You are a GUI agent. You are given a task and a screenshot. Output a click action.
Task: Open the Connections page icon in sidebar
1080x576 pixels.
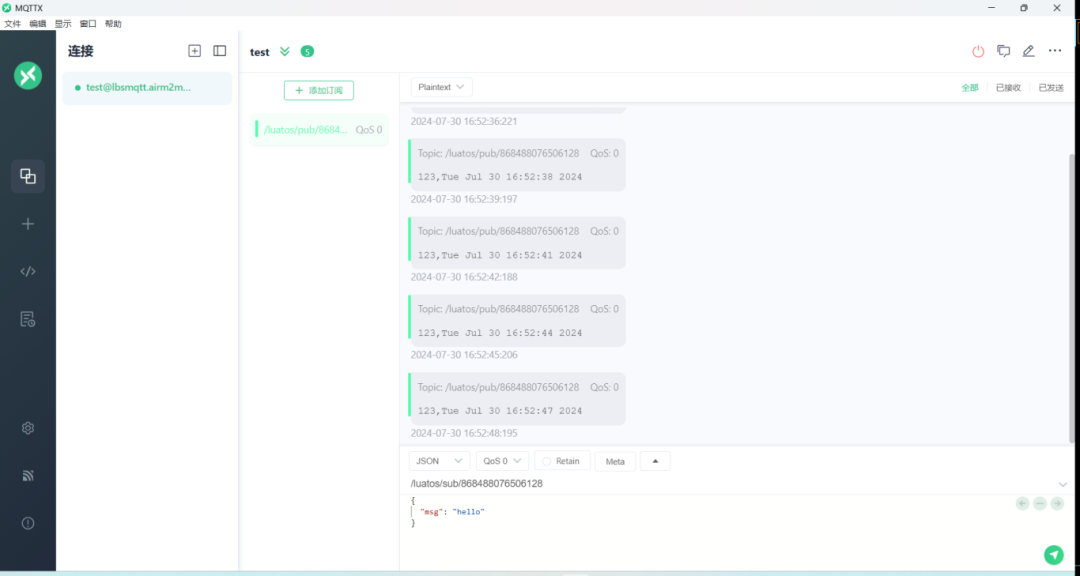pos(28,176)
